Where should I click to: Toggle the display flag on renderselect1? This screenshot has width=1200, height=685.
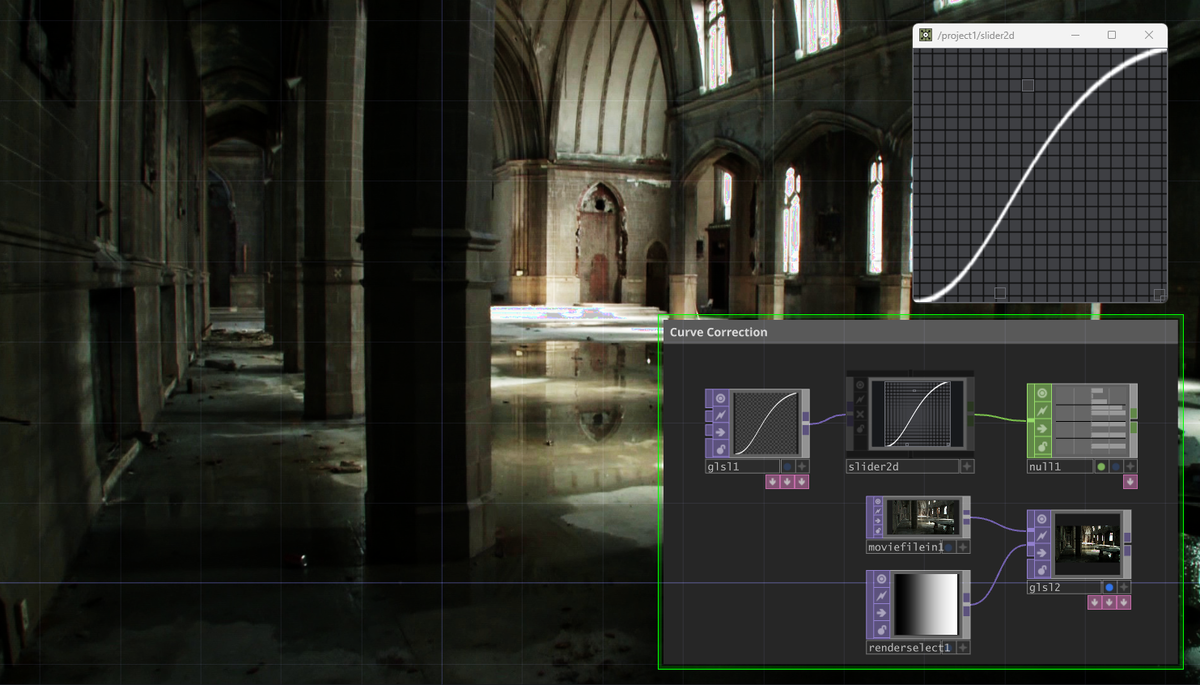point(950,647)
